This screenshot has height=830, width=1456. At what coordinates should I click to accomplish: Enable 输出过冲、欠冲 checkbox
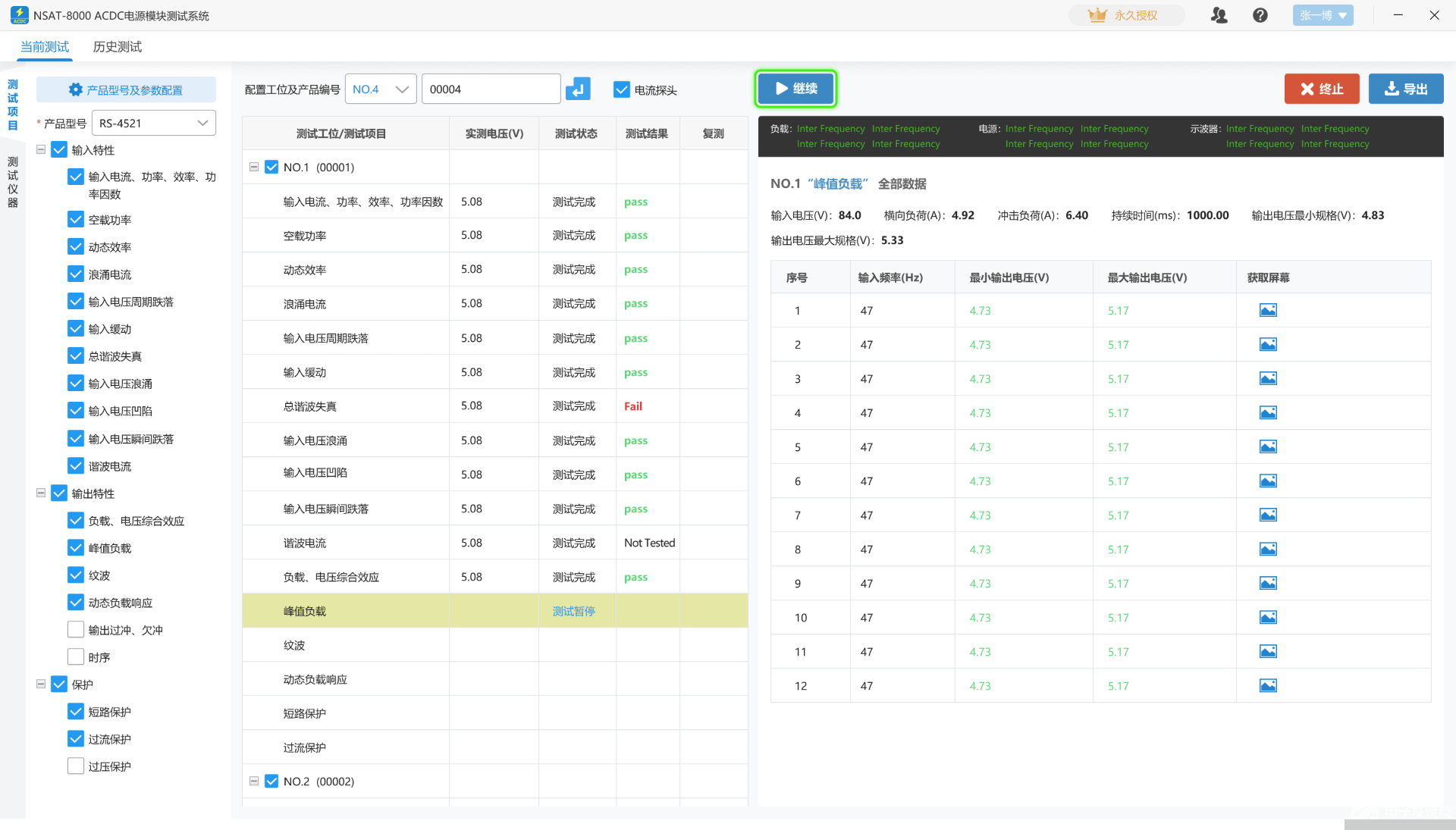pyautogui.click(x=76, y=630)
